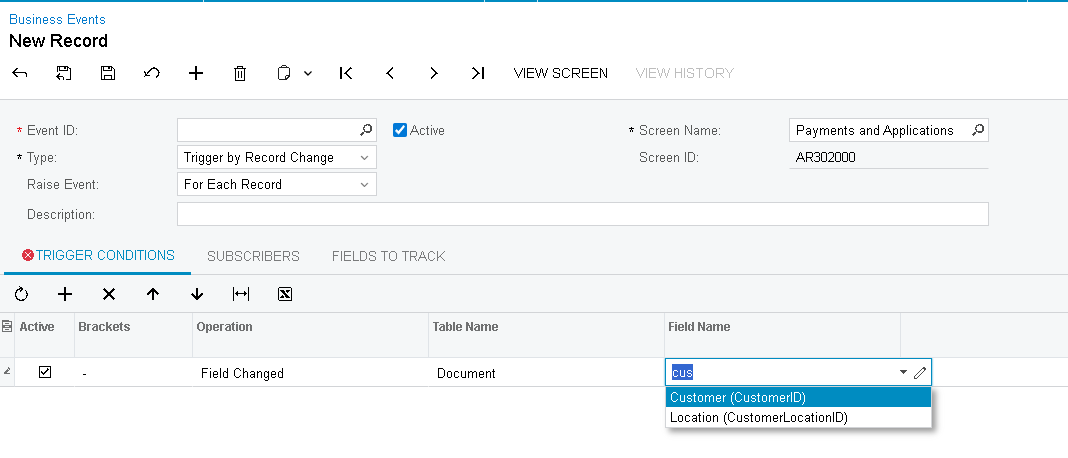The width and height of the screenshot is (1068, 458).
Task: Click the Save and Close icon
Action: (x=64, y=73)
